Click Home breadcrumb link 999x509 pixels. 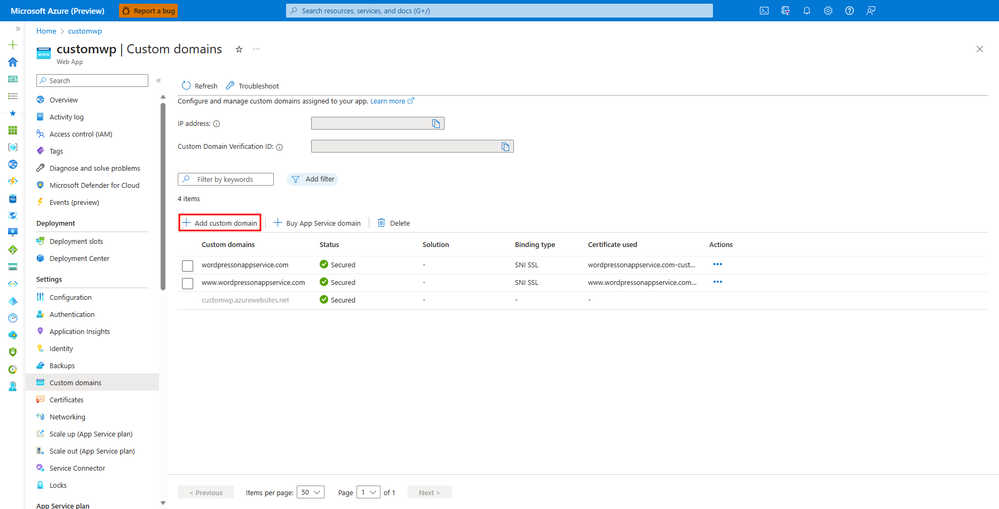[47, 31]
